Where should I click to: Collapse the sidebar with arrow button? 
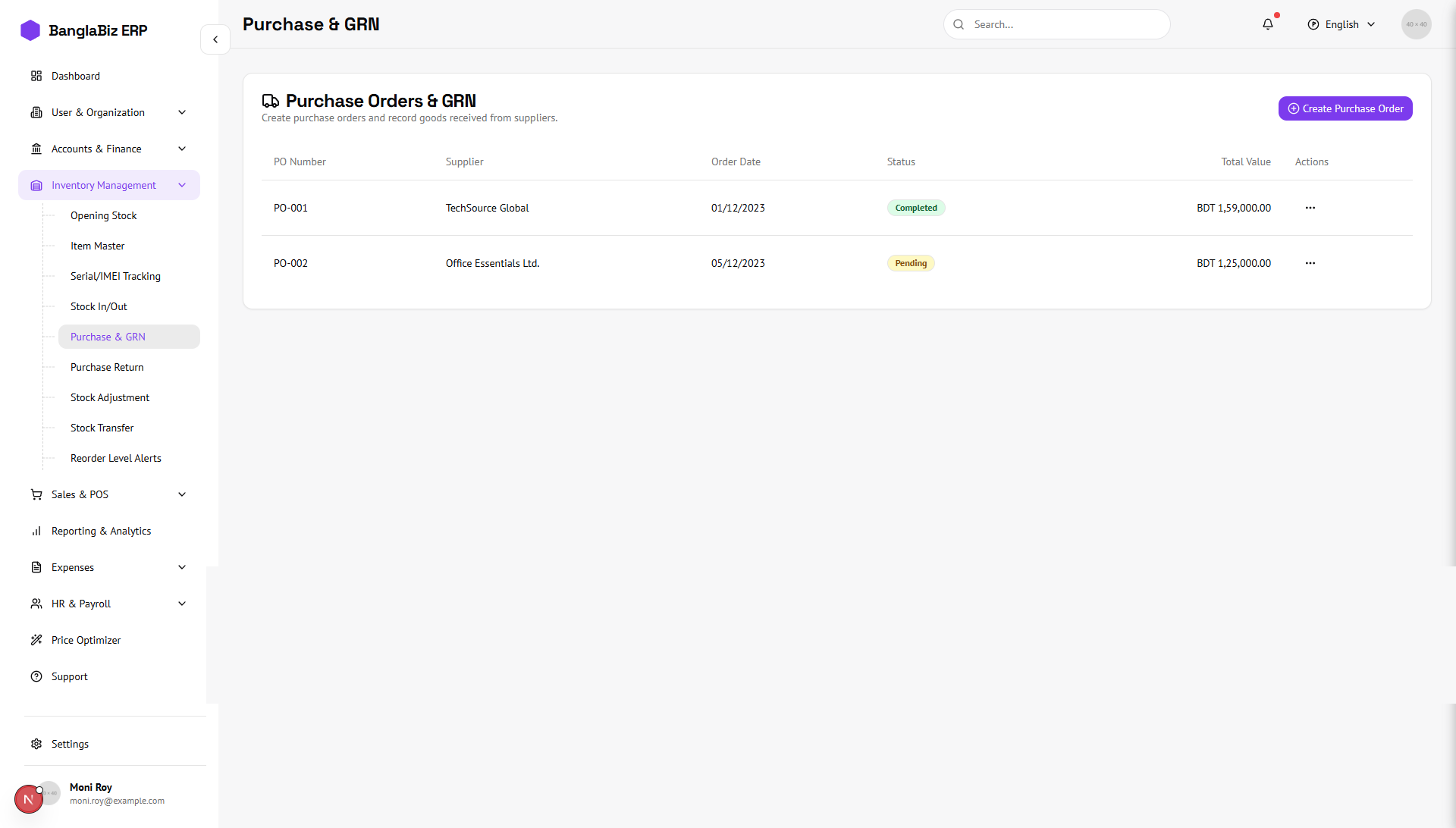(x=215, y=39)
